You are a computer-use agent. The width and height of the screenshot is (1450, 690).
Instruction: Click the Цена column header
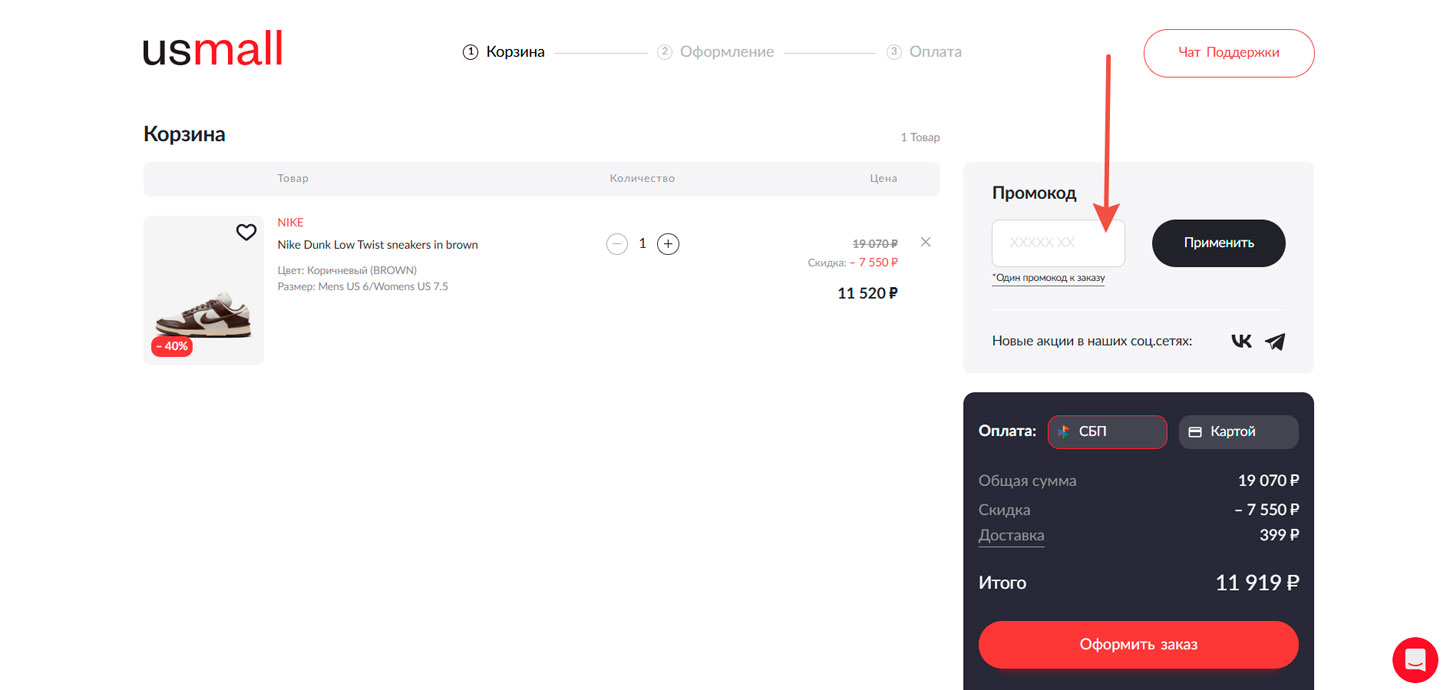click(x=883, y=179)
